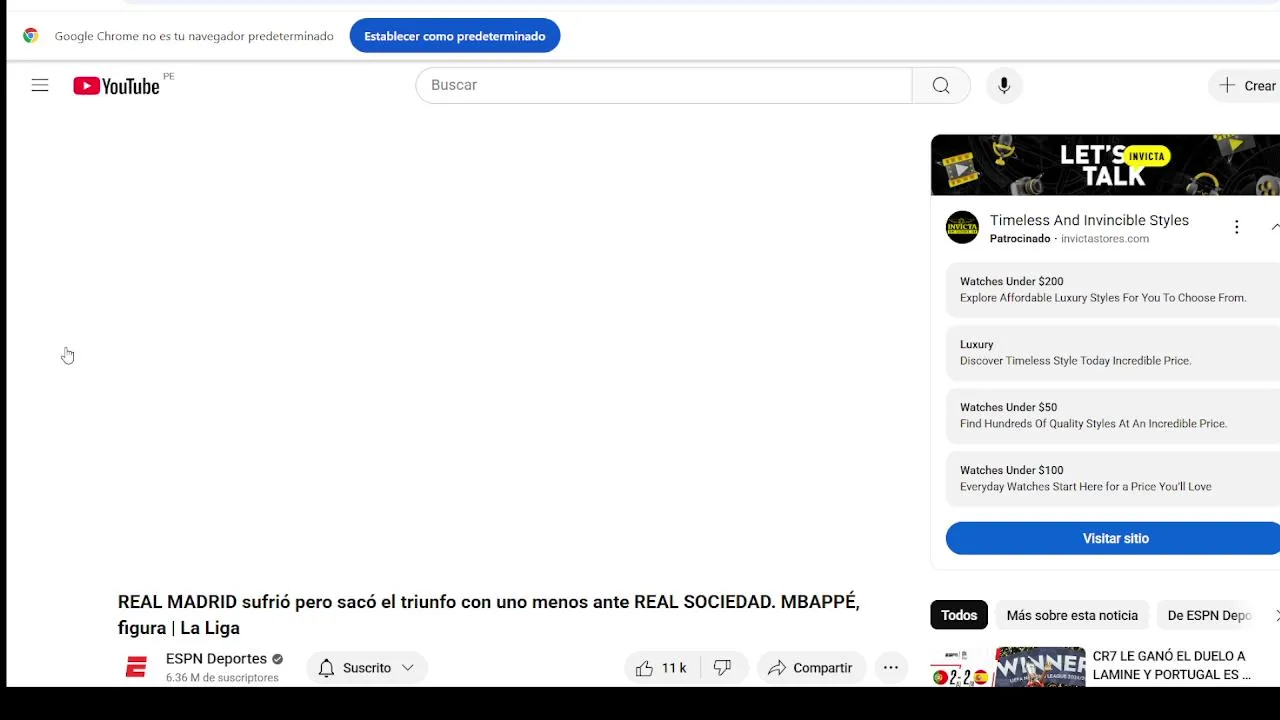Set Chrome as default with Establecer como predeterminado
The image size is (1280, 720).
[455, 36]
